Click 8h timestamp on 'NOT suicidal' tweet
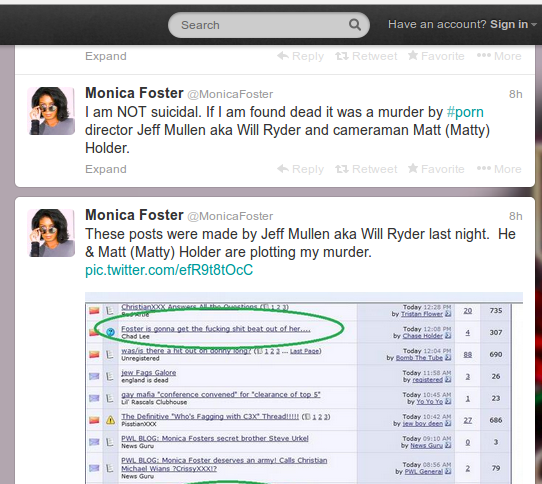 pyautogui.click(x=515, y=94)
